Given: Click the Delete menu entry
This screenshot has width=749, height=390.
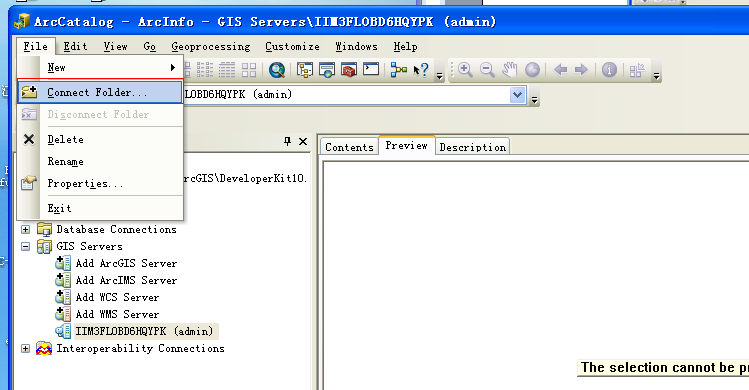Looking at the screenshot, I should coord(100,139).
